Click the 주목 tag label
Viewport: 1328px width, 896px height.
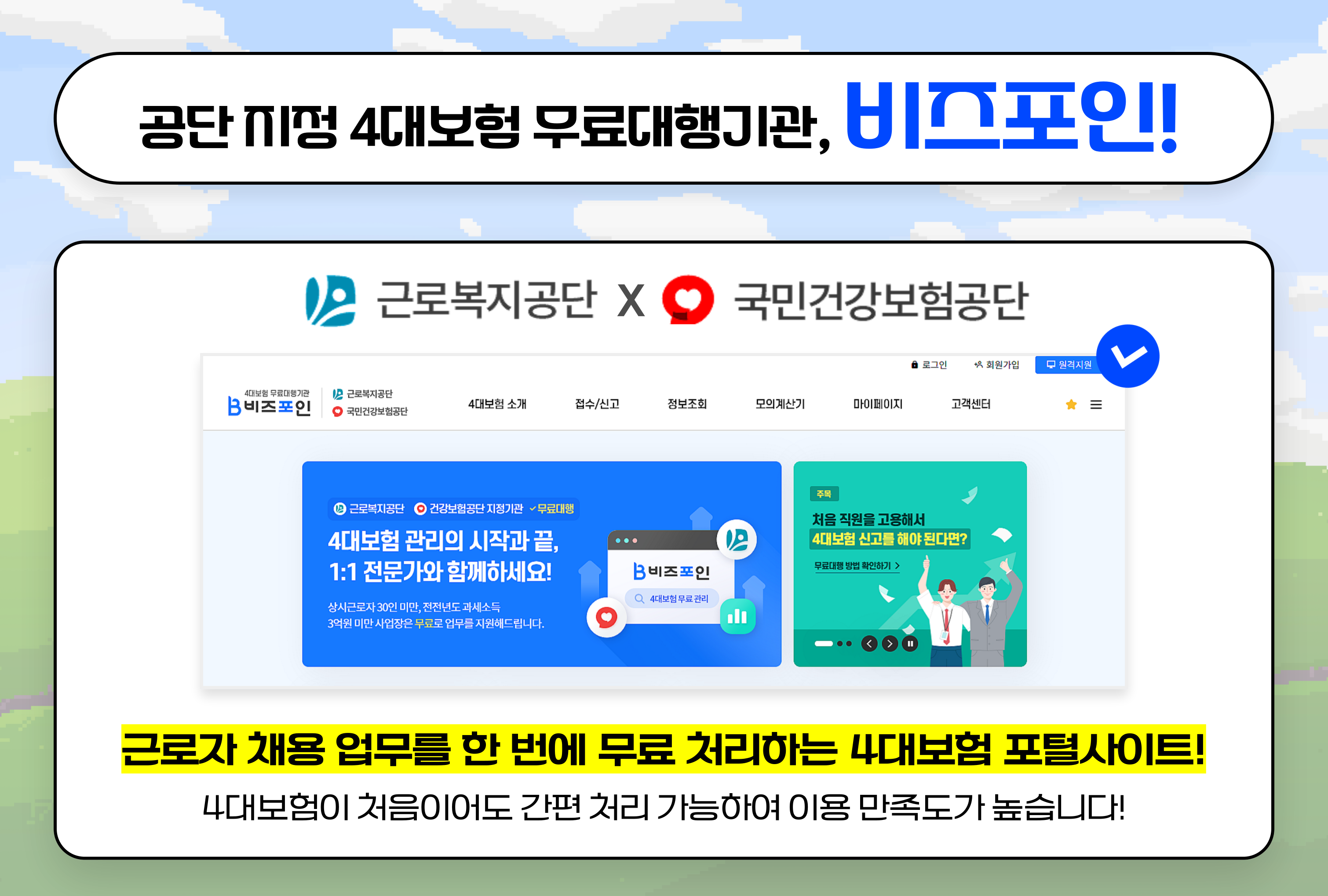(x=824, y=494)
